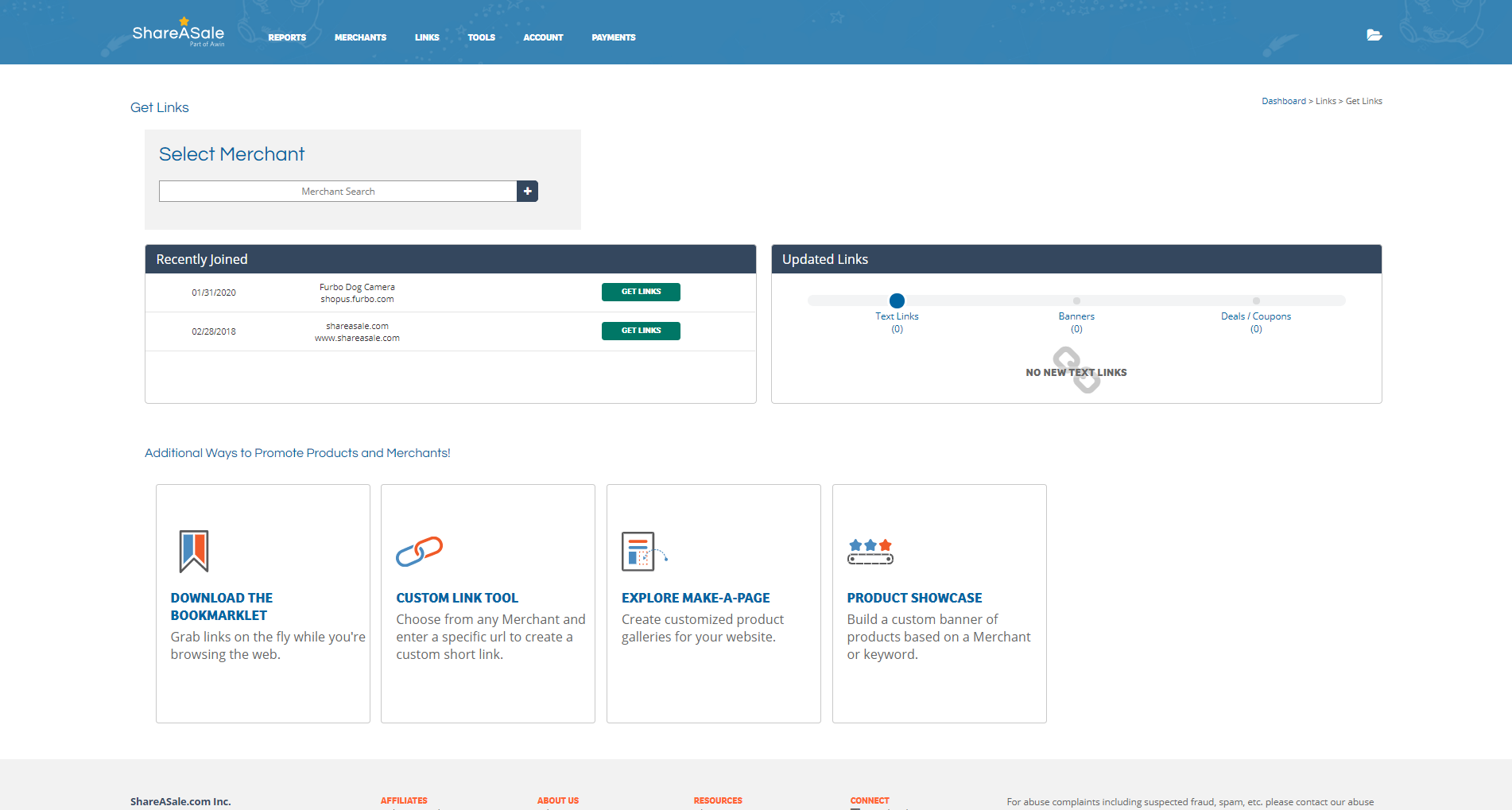Focus the Merchant Search field
This screenshot has height=810, width=1512.
[338, 192]
